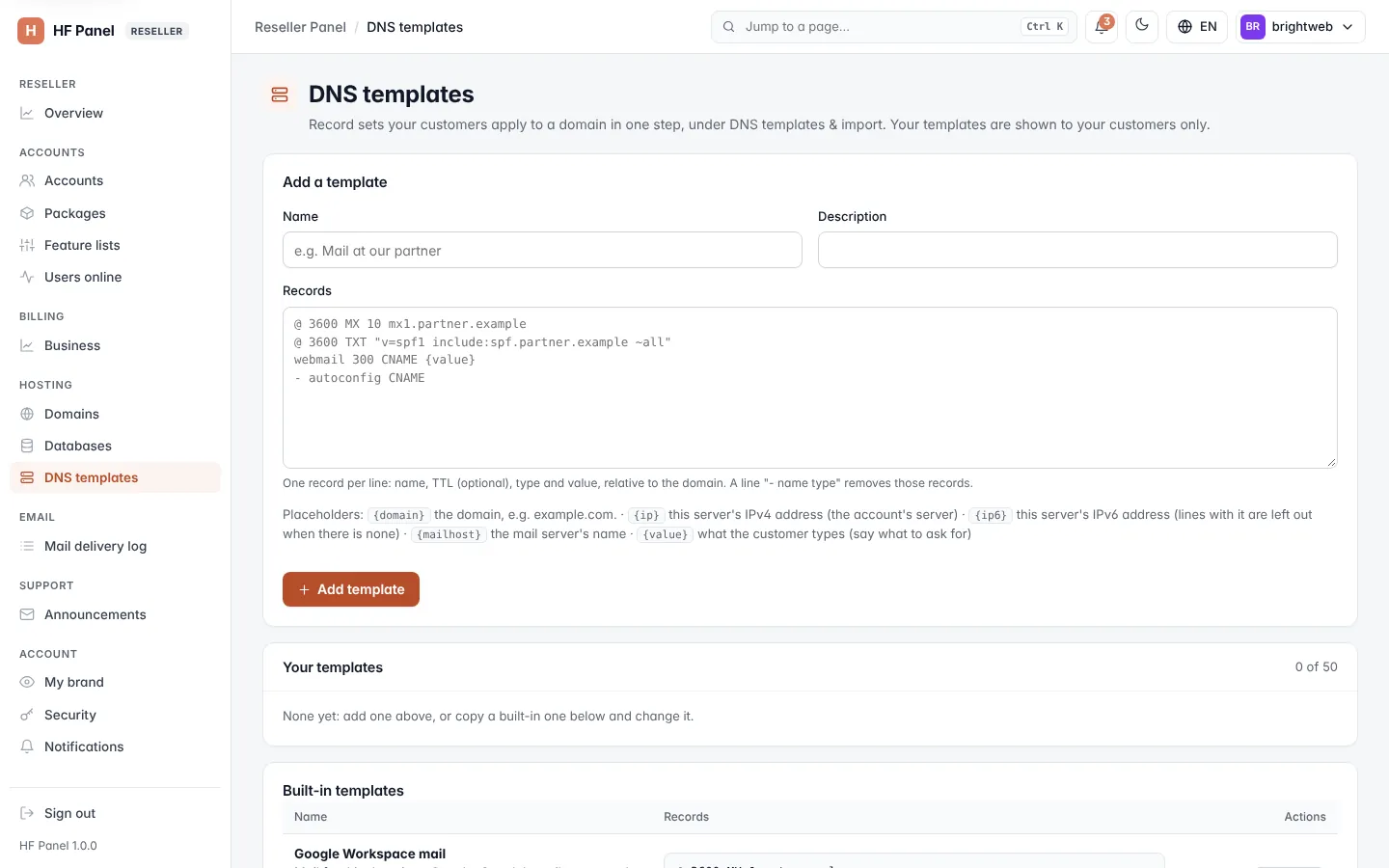The height and width of the screenshot is (868, 1389).
Task: Open notifications bell in top bar
Action: click(x=1102, y=27)
